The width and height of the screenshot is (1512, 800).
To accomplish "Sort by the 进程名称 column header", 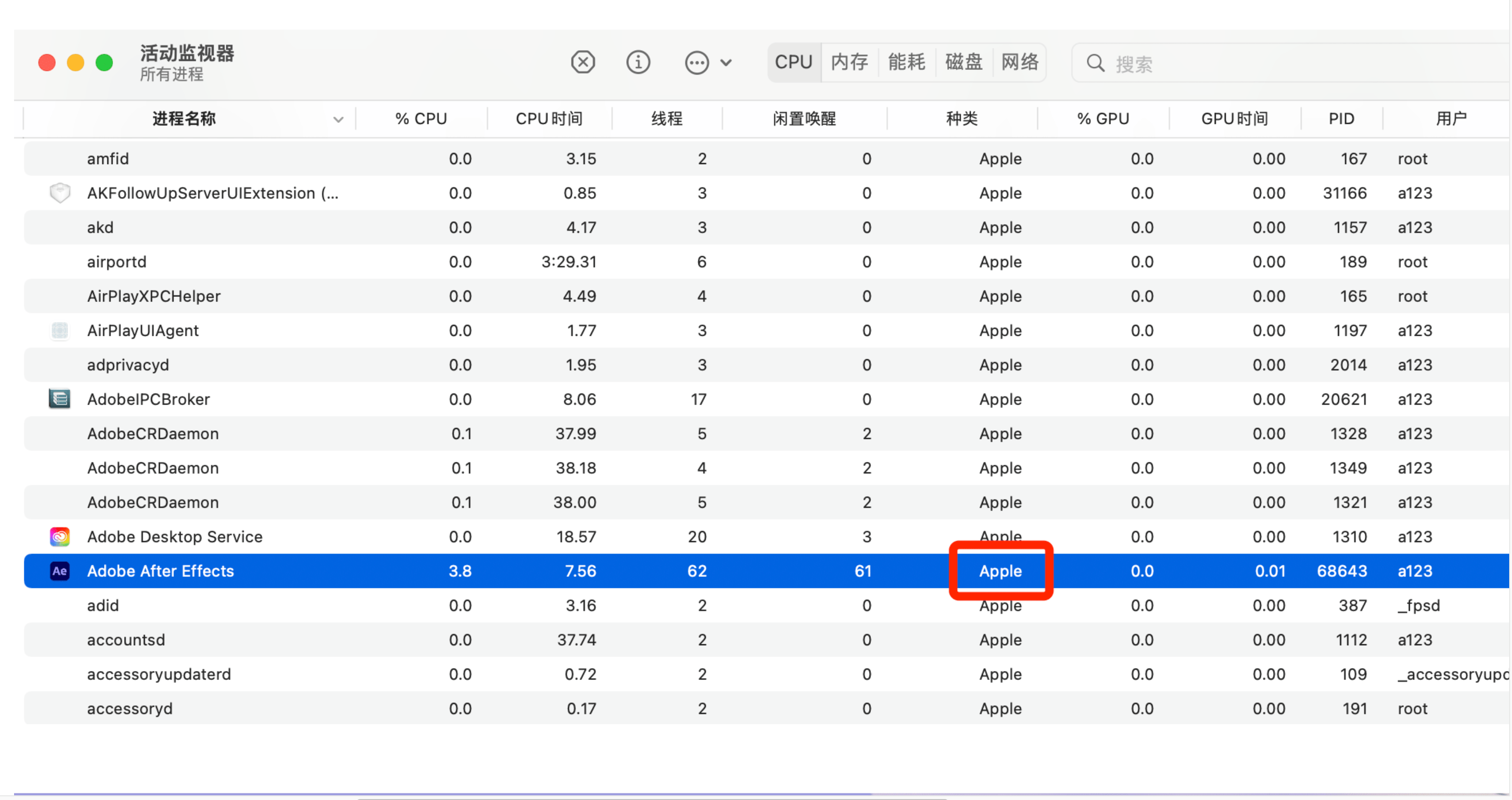I will tap(184, 119).
